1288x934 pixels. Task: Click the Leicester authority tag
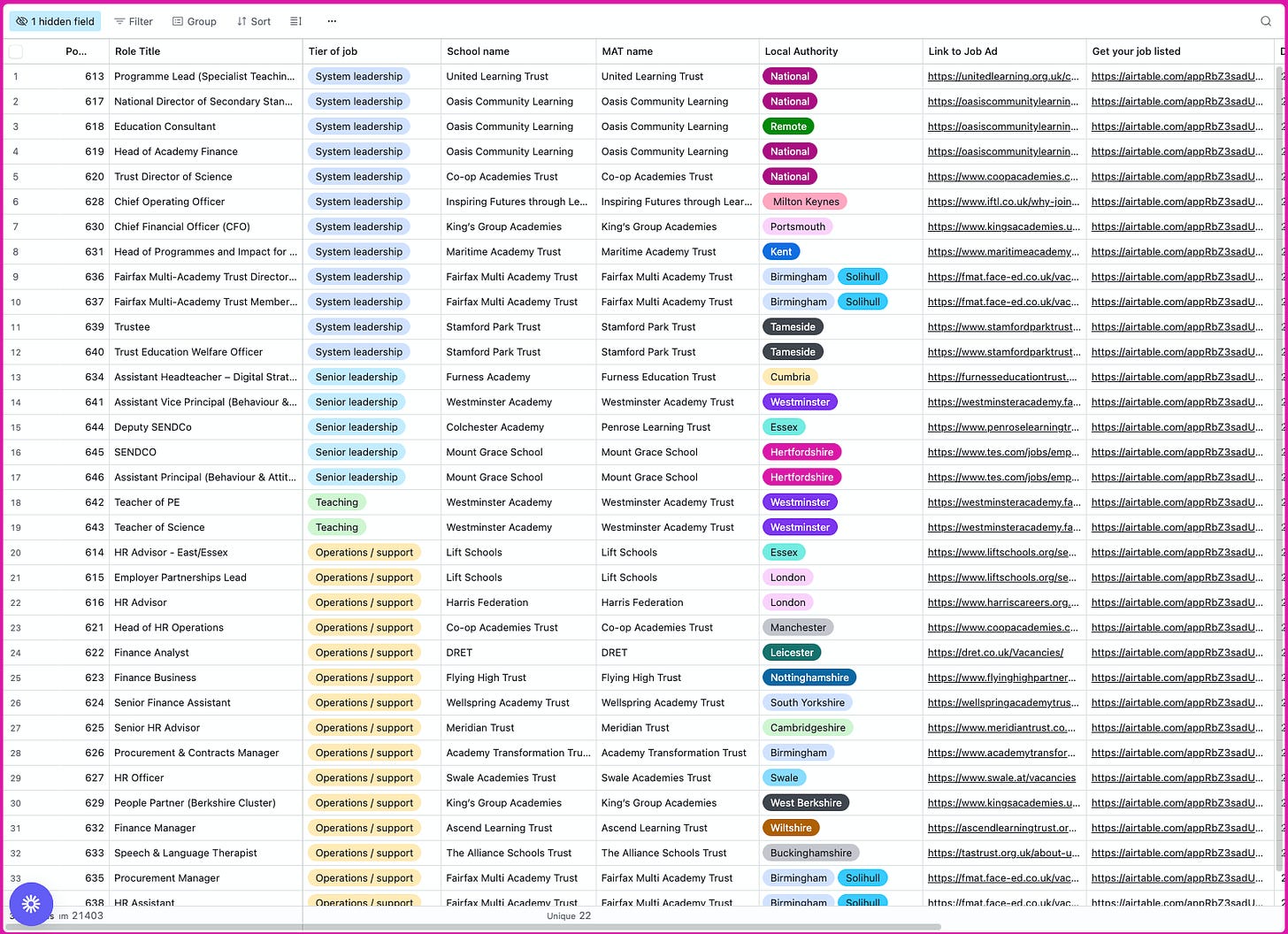point(792,653)
